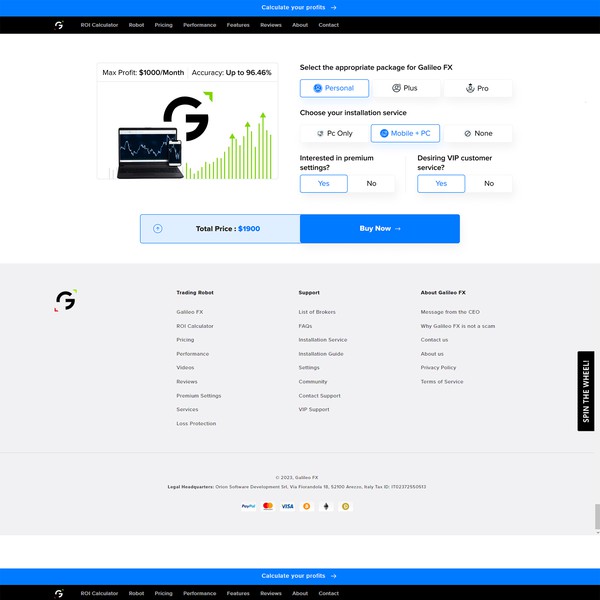The width and height of the screenshot is (600, 600).
Task: Open ROI Calculator in top navbar
Action: coord(99,25)
